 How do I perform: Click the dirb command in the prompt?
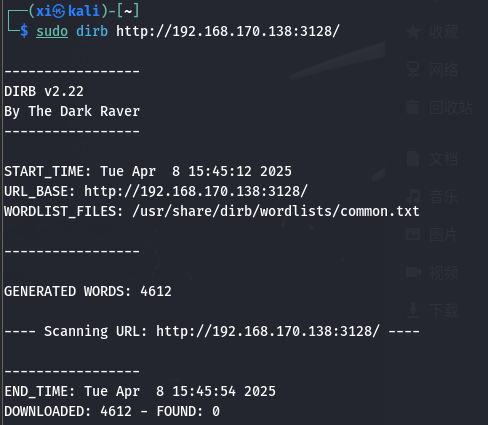click(x=92, y=31)
